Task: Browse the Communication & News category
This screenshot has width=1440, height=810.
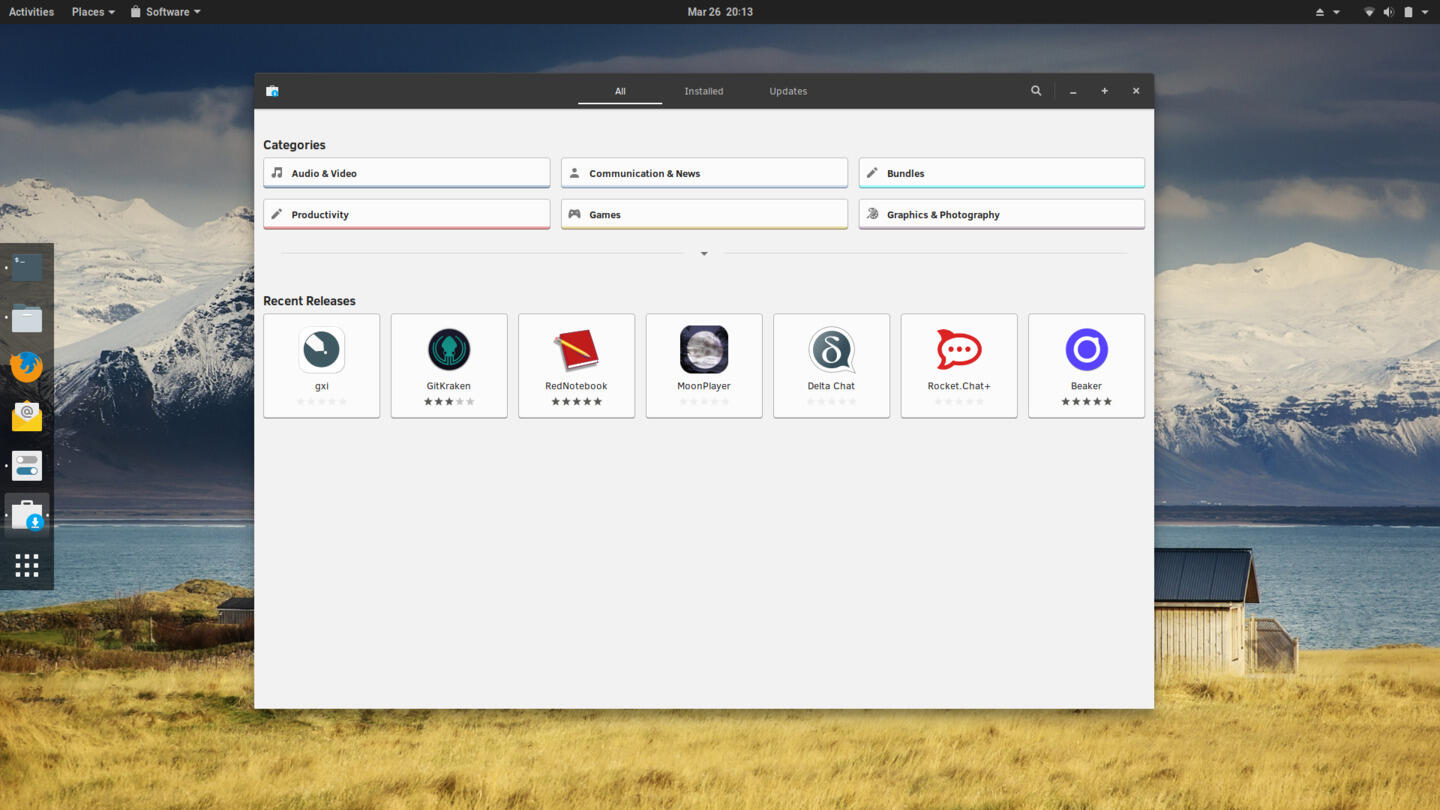Action: [x=704, y=173]
